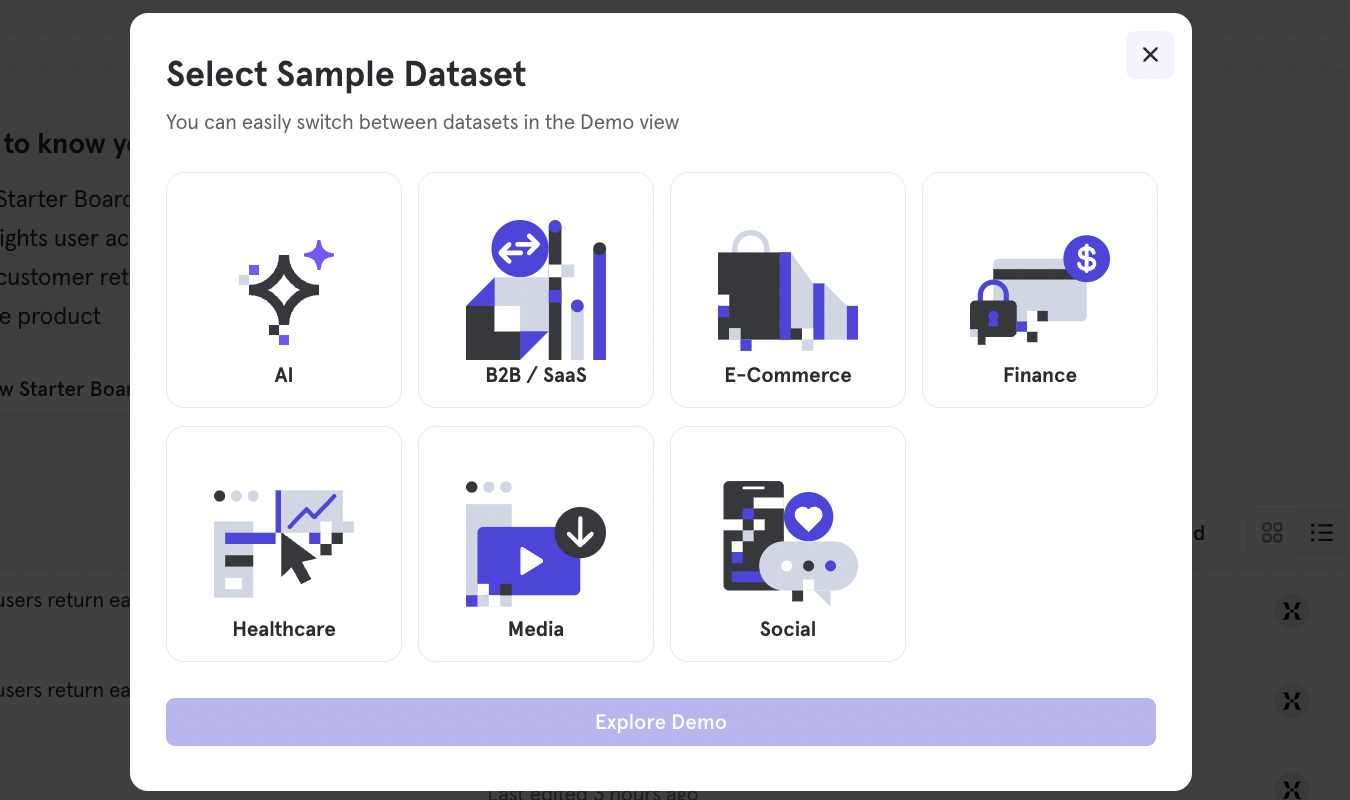Click the Mixpanel icon on first board row
This screenshot has height=800, width=1350.
point(1292,610)
